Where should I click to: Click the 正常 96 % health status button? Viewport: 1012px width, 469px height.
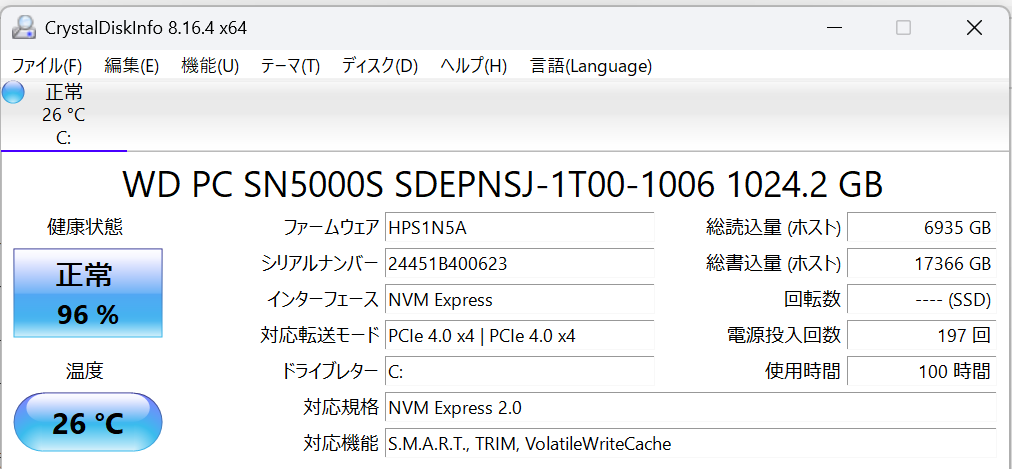click(87, 293)
